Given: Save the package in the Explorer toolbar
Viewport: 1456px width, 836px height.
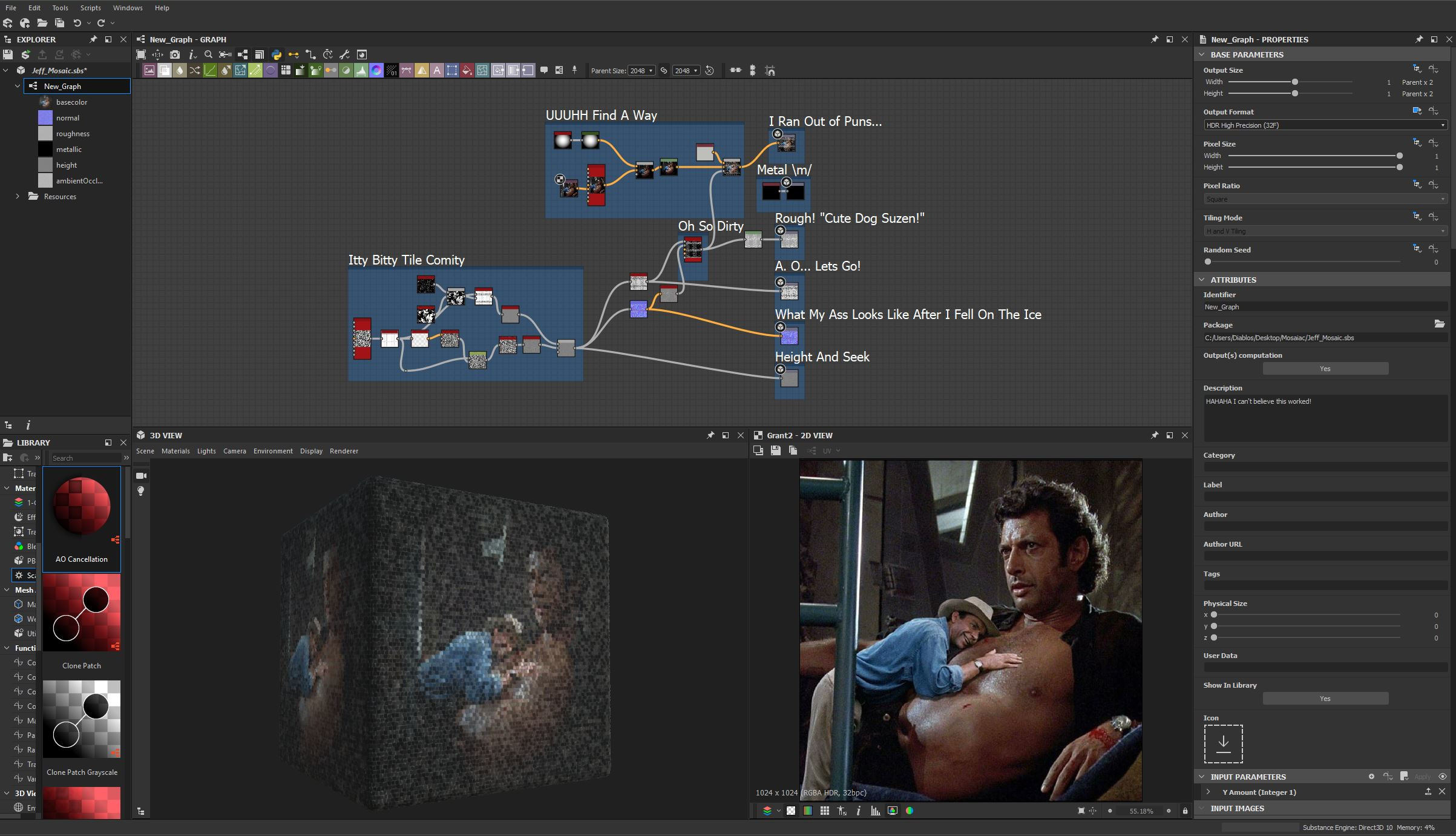Looking at the screenshot, I should 8,54.
